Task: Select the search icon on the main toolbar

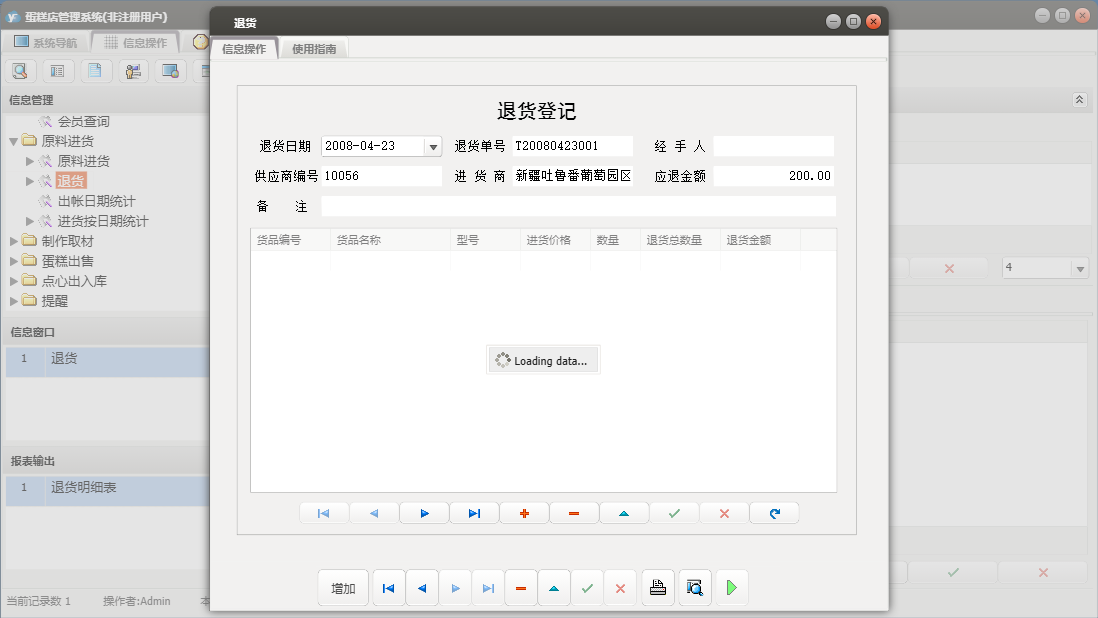Action: [20, 70]
